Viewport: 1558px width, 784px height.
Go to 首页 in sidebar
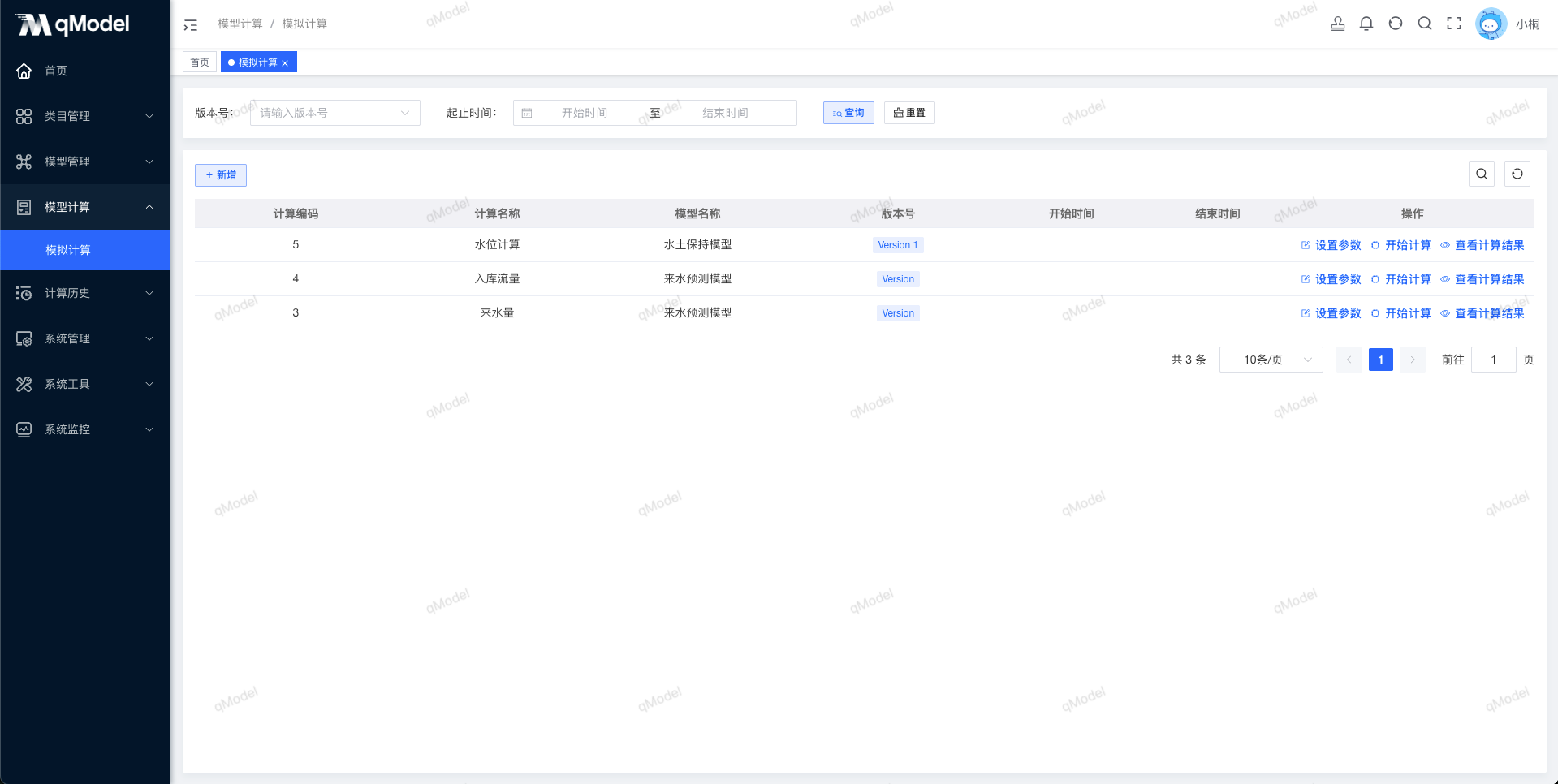coord(85,71)
